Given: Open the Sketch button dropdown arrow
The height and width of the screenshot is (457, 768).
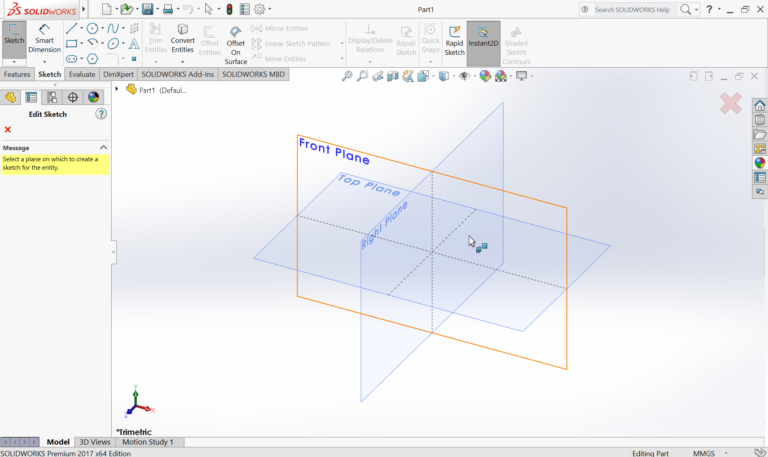Looking at the screenshot, I should point(14,62).
